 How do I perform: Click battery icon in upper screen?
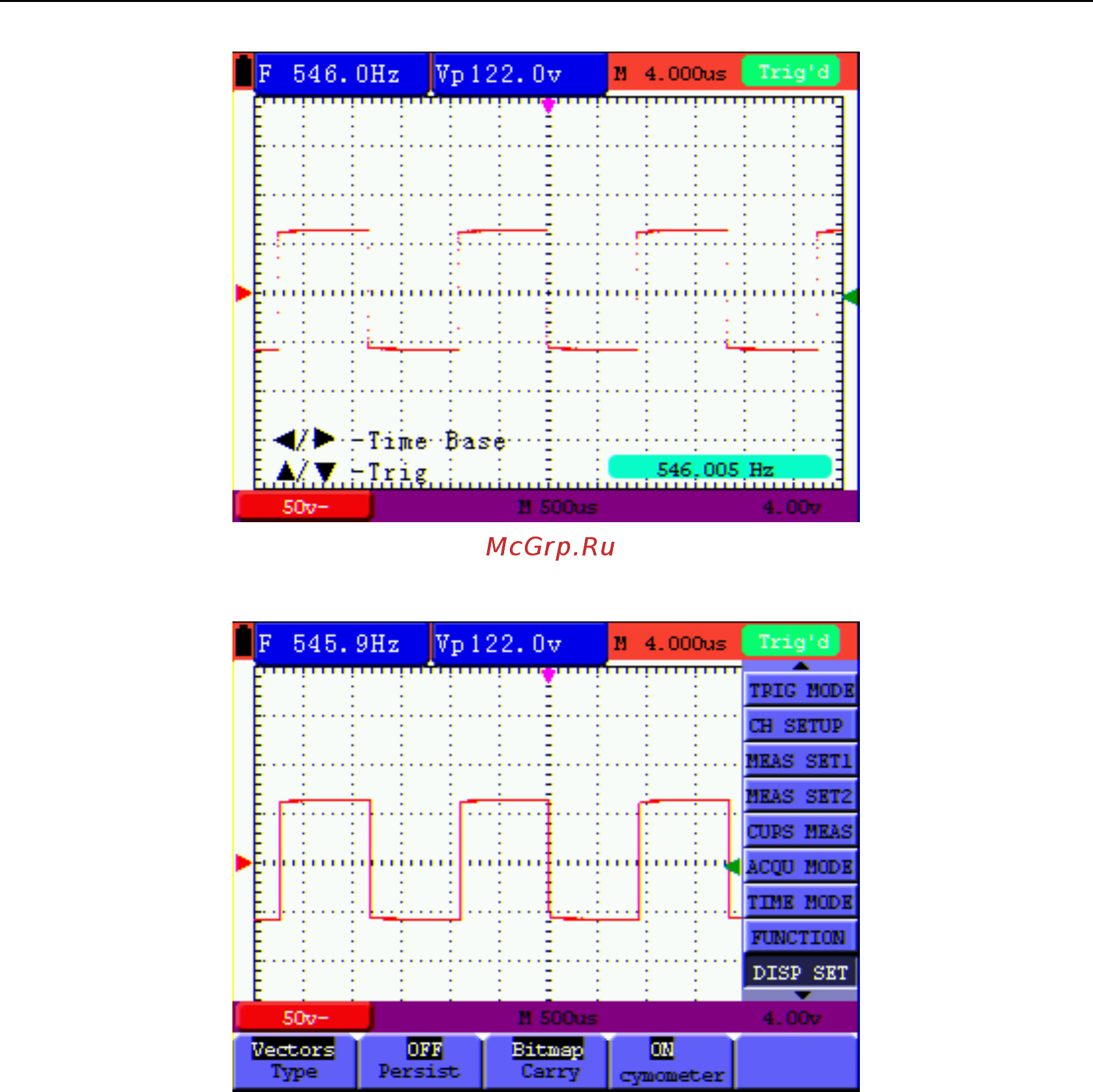(x=244, y=70)
